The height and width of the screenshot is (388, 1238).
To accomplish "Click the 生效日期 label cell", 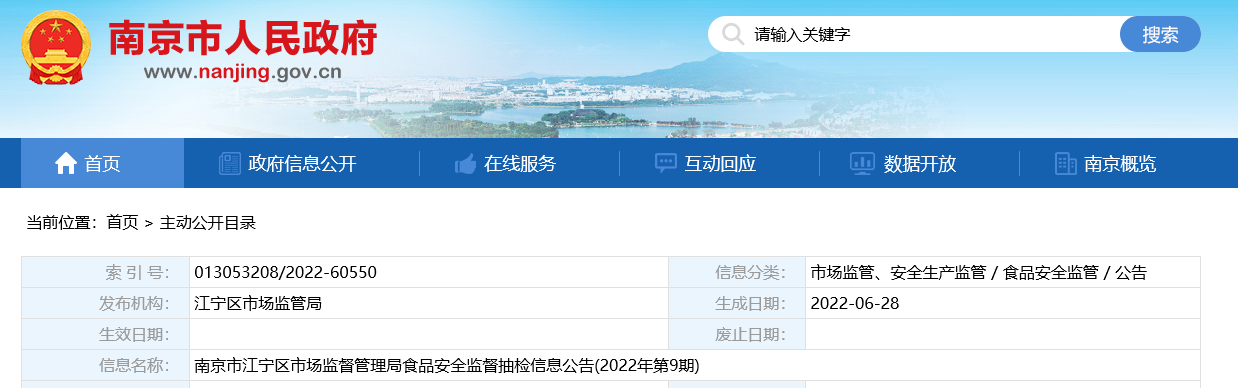I will tap(105, 334).
